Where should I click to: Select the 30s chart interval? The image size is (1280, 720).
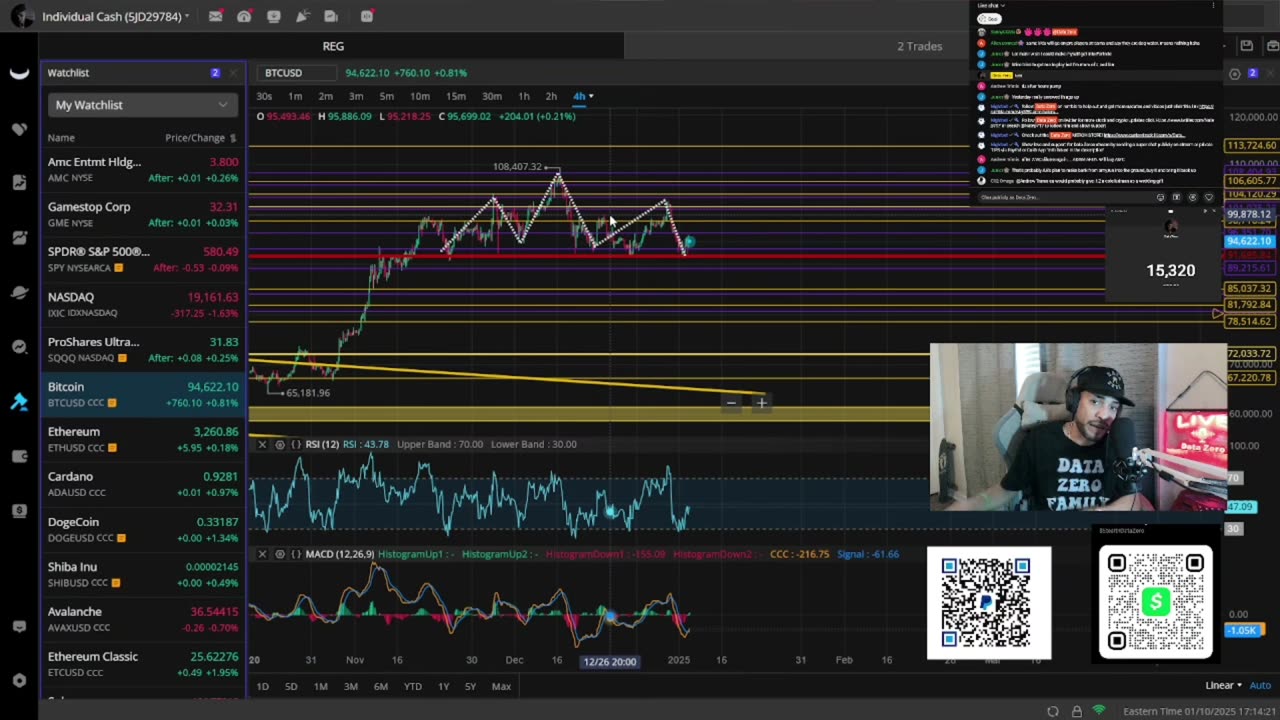[264, 96]
